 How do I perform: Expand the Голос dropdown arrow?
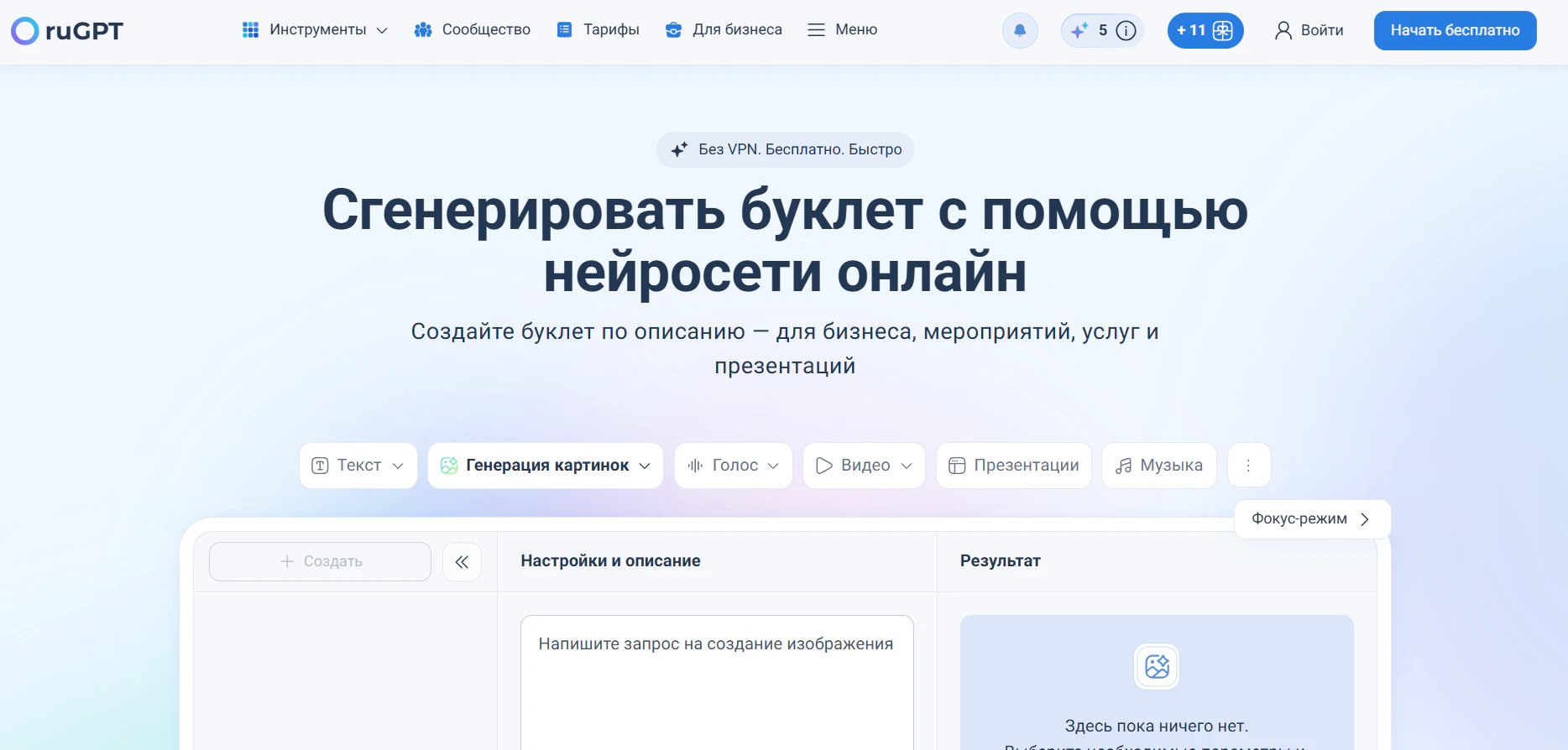click(773, 466)
